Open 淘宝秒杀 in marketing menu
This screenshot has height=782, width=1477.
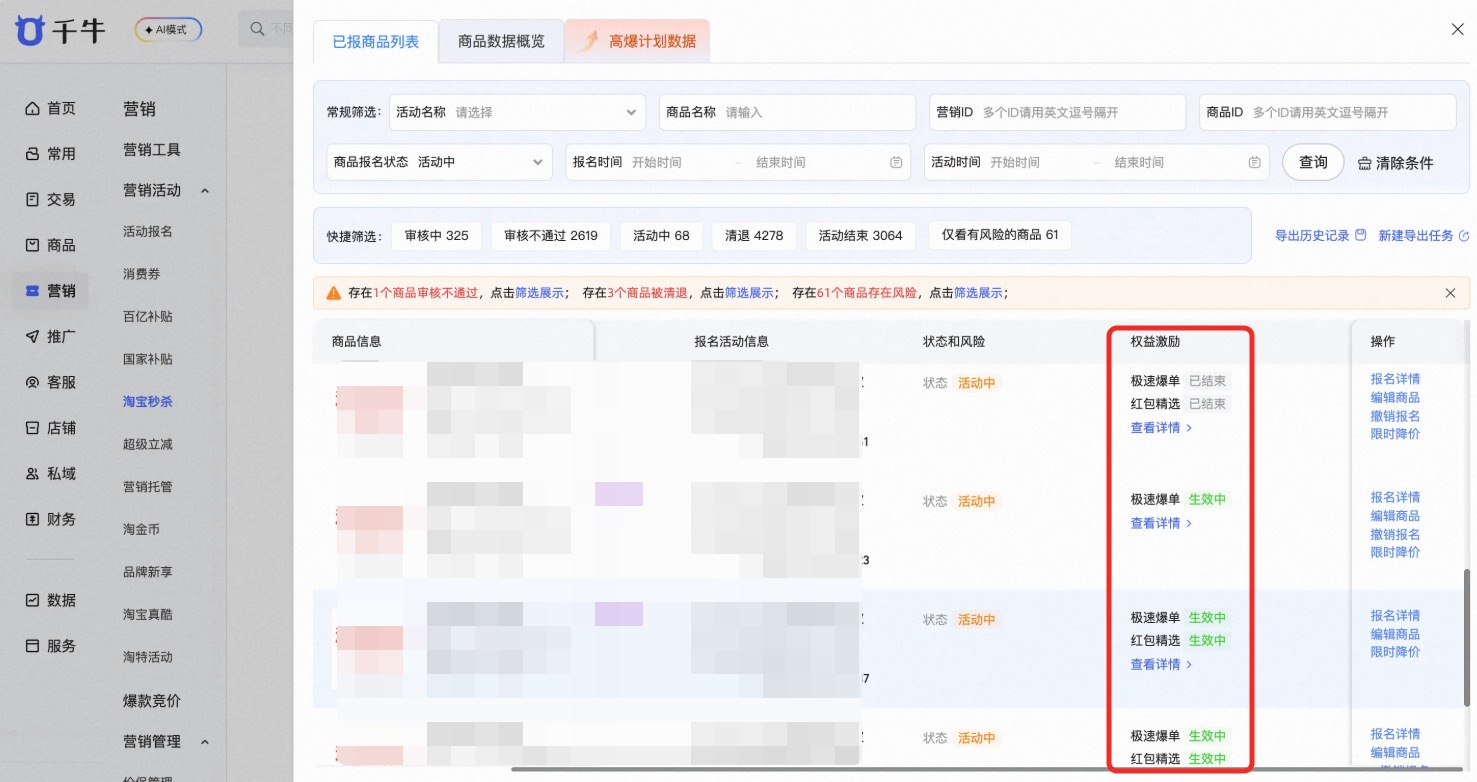148,402
